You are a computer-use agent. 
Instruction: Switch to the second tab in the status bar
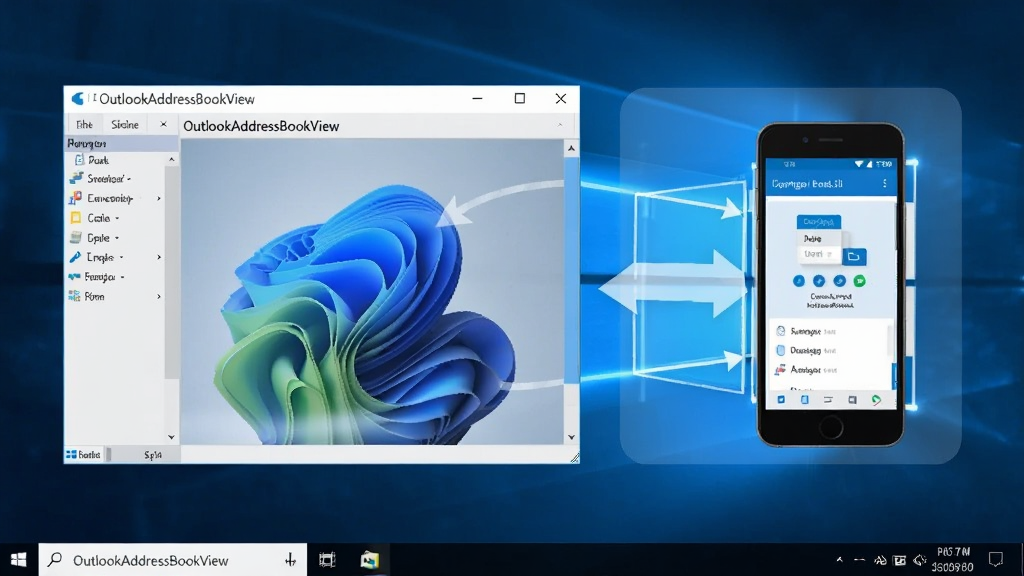point(153,455)
